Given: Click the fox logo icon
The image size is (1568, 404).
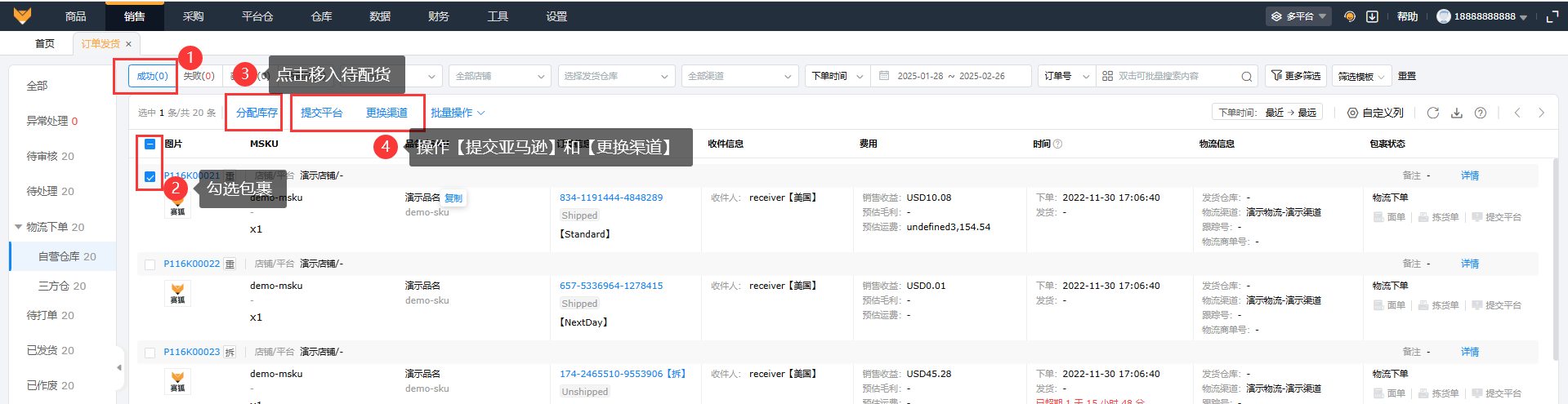Looking at the screenshot, I should coord(22,16).
